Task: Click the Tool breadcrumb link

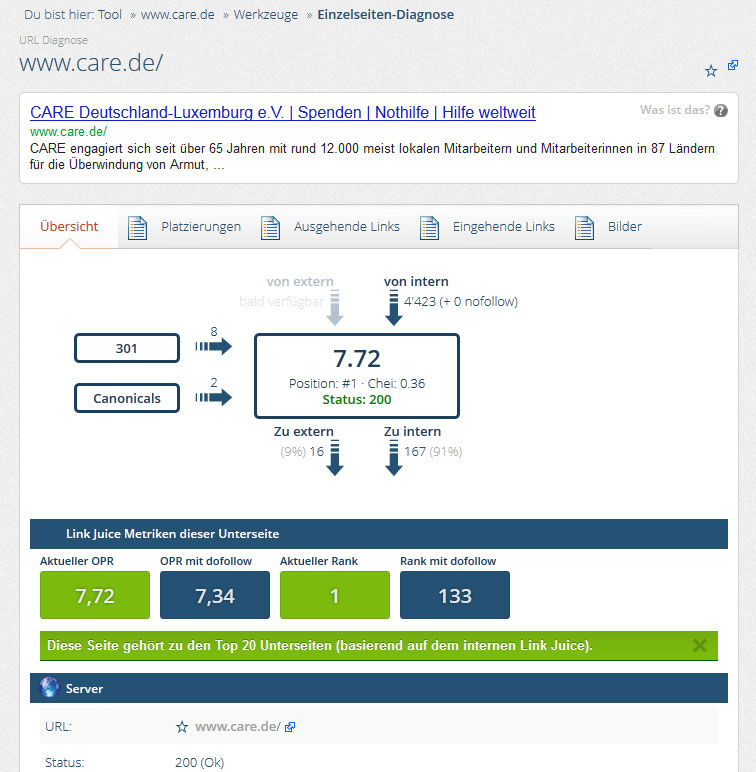Action: [110, 15]
